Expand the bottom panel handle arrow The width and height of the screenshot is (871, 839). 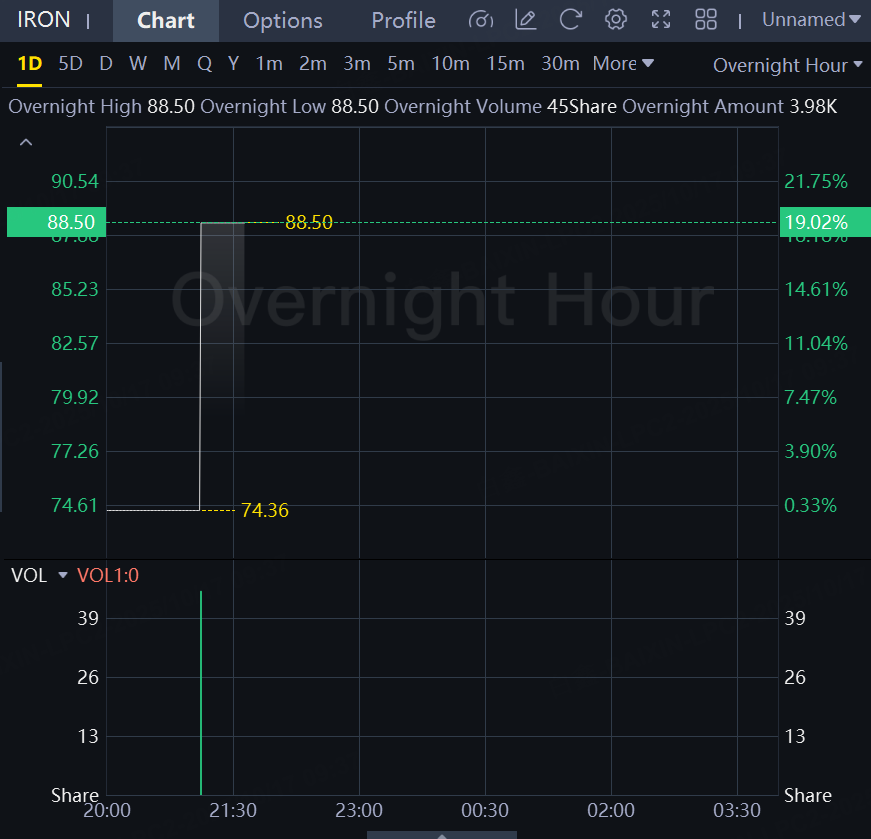[441, 834]
